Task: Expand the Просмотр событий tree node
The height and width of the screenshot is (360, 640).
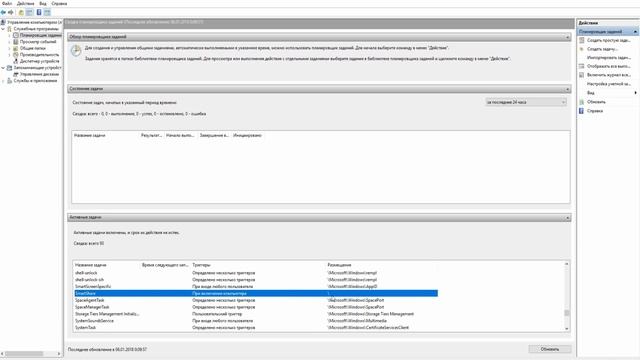Action: click(9, 42)
